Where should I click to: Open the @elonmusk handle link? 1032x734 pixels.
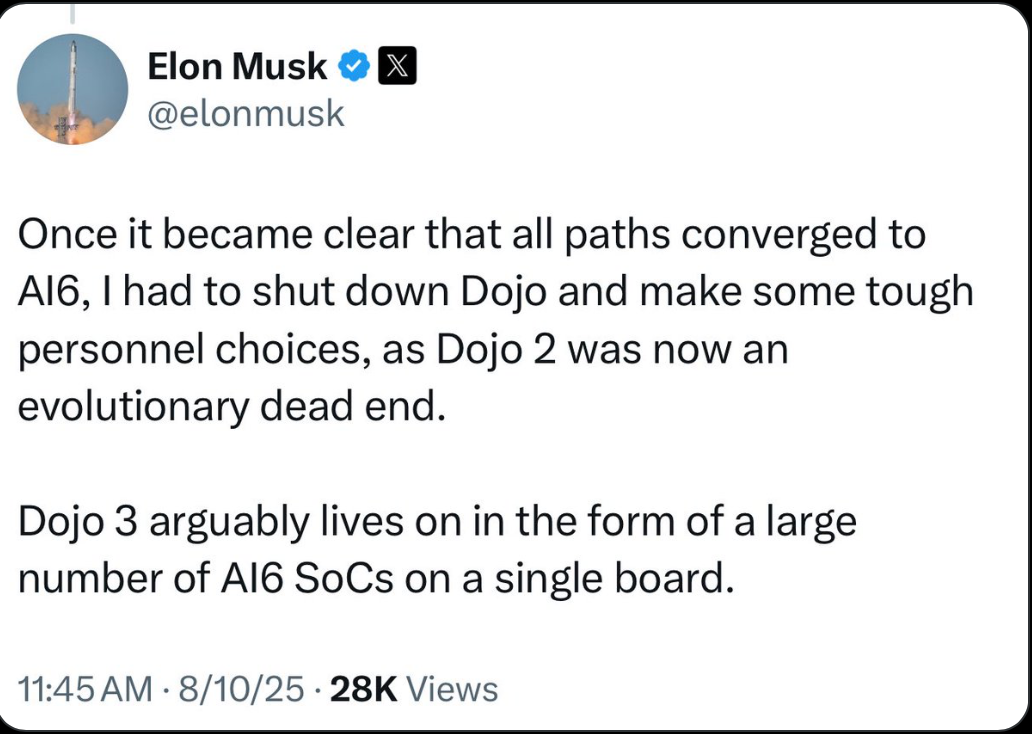(246, 113)
